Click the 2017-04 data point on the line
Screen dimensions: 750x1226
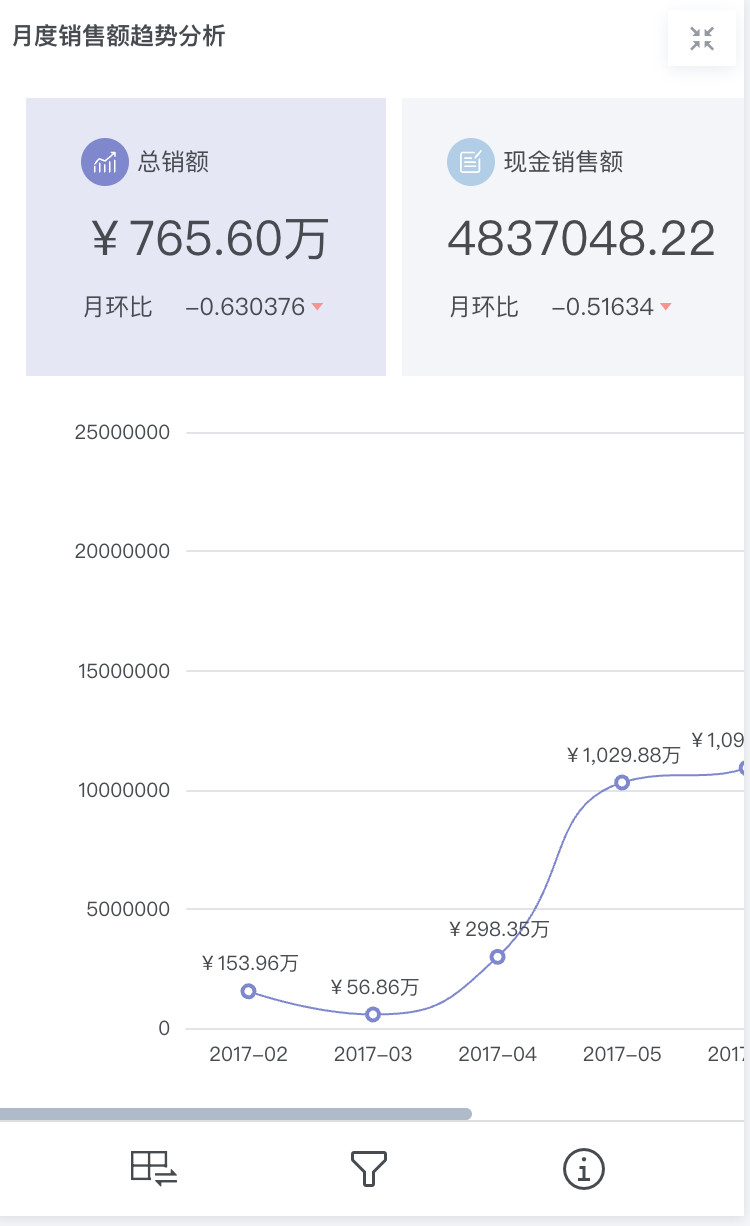(497, 957)
